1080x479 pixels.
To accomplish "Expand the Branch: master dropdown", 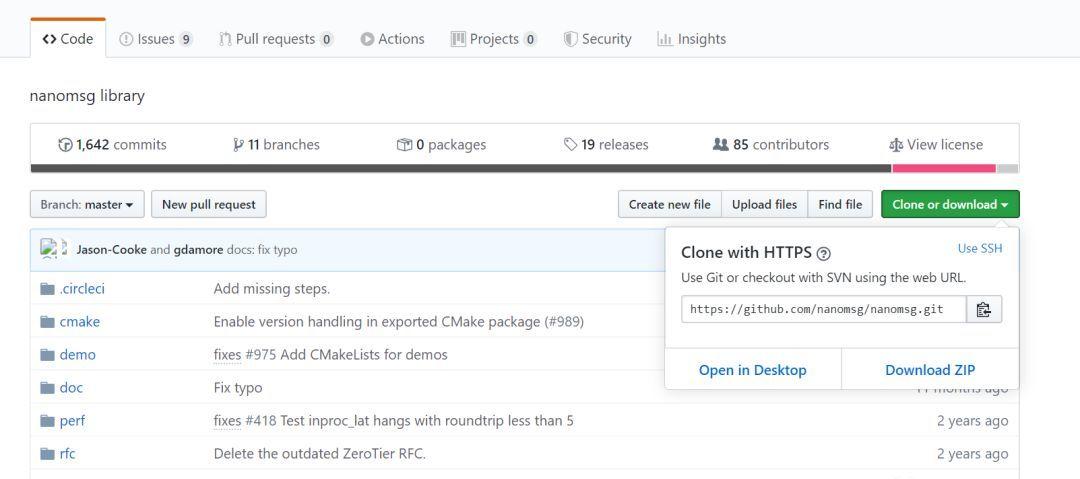I will (x=87, y=205).
